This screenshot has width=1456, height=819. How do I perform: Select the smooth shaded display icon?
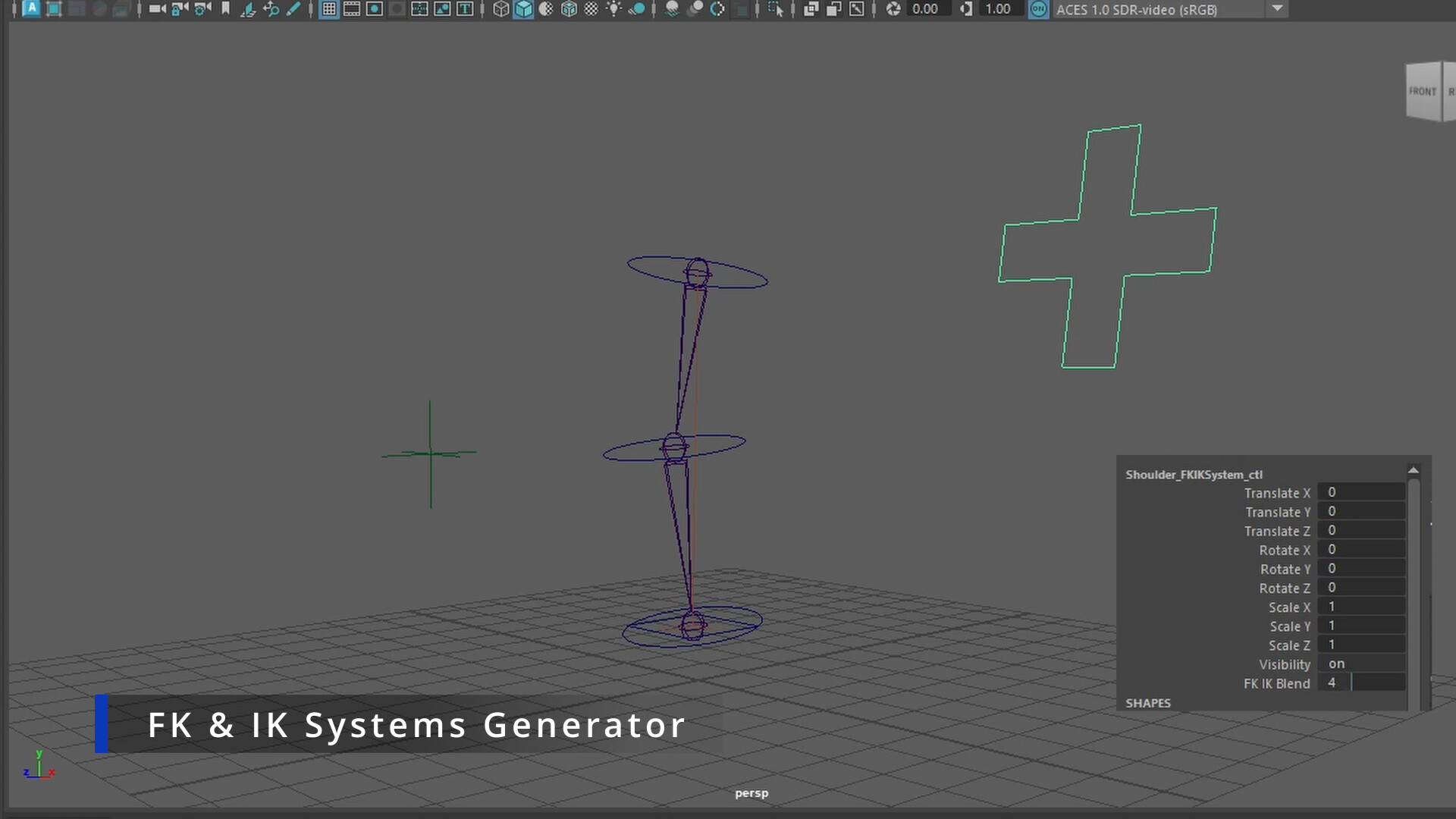(523, 10)
